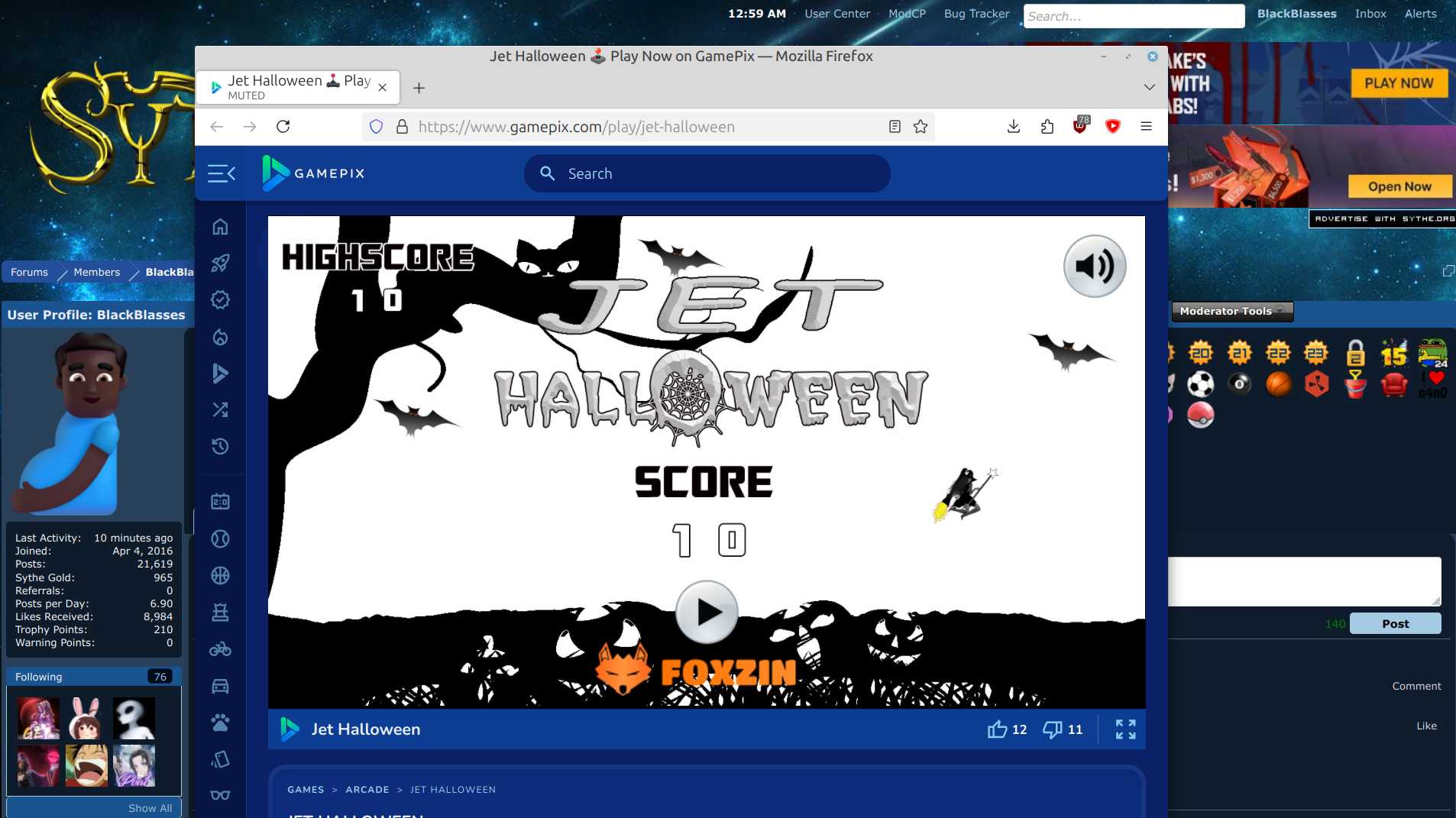Click the soccer ball trophy icon
Image resolution: width=1456 pixels, height=818 pixels.
(1200, 383)
